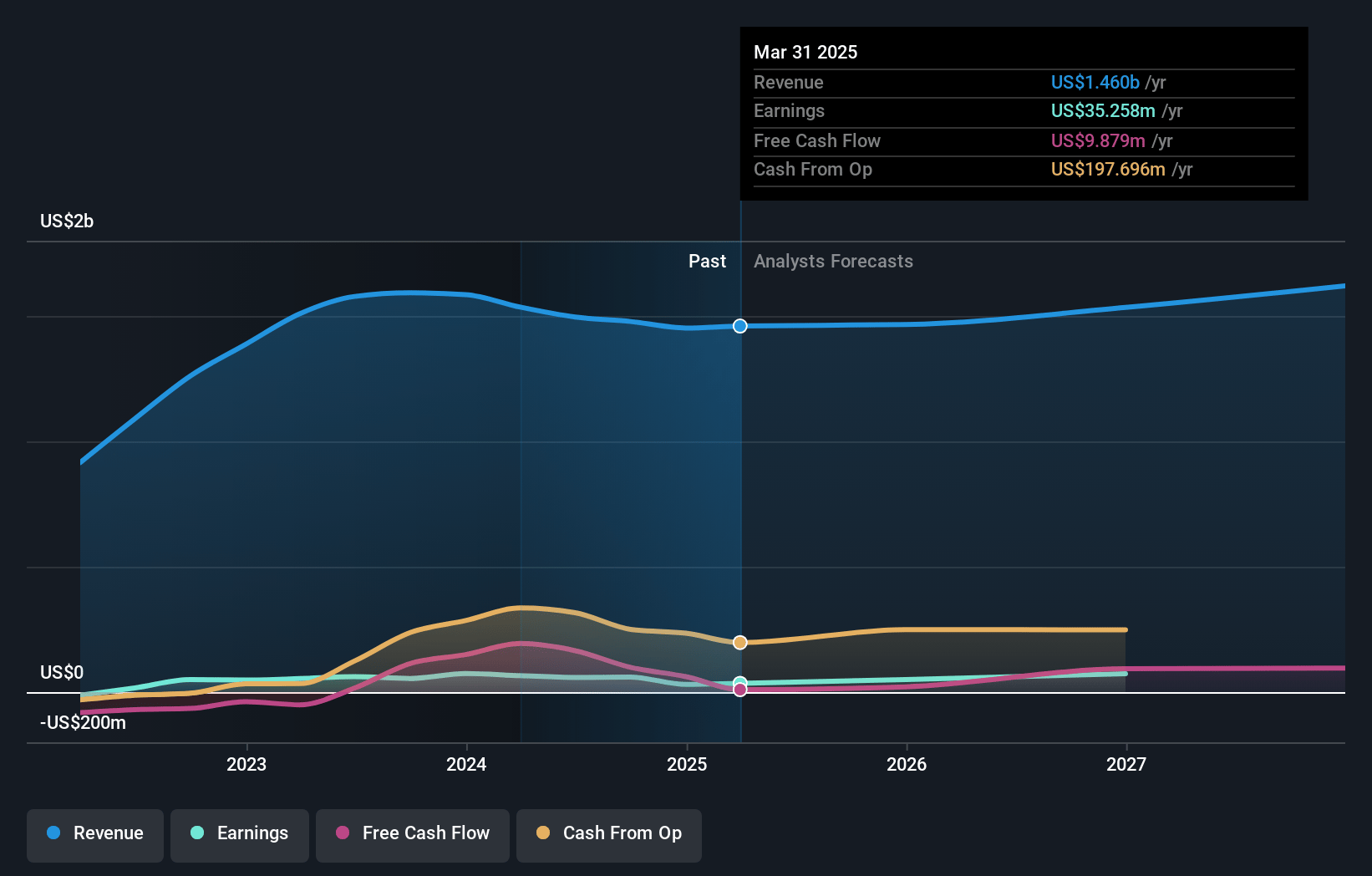This screenshot has width=1372, height=876.
Task: Click the US$1.460b revenue value in tooltip
Action: [x=1095, y=82]
